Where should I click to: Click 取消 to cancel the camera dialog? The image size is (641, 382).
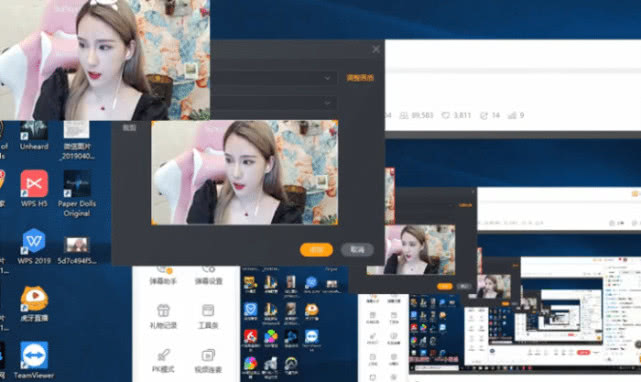coord(357,249)
